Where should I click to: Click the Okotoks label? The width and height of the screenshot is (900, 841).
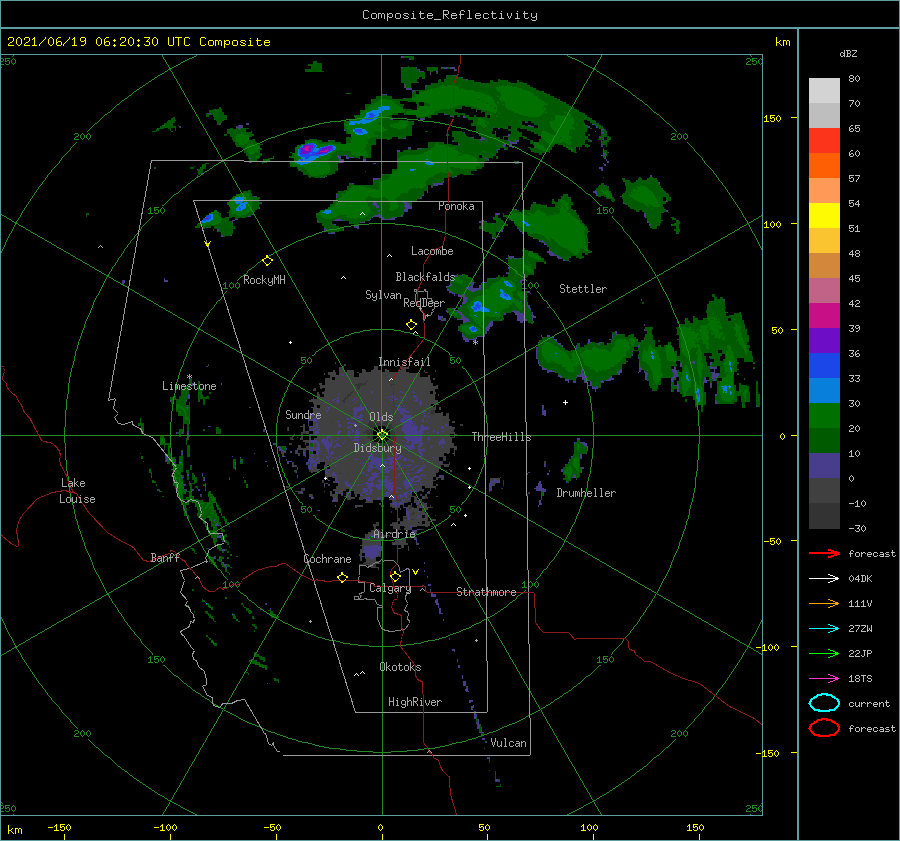[x=400, y=666]
